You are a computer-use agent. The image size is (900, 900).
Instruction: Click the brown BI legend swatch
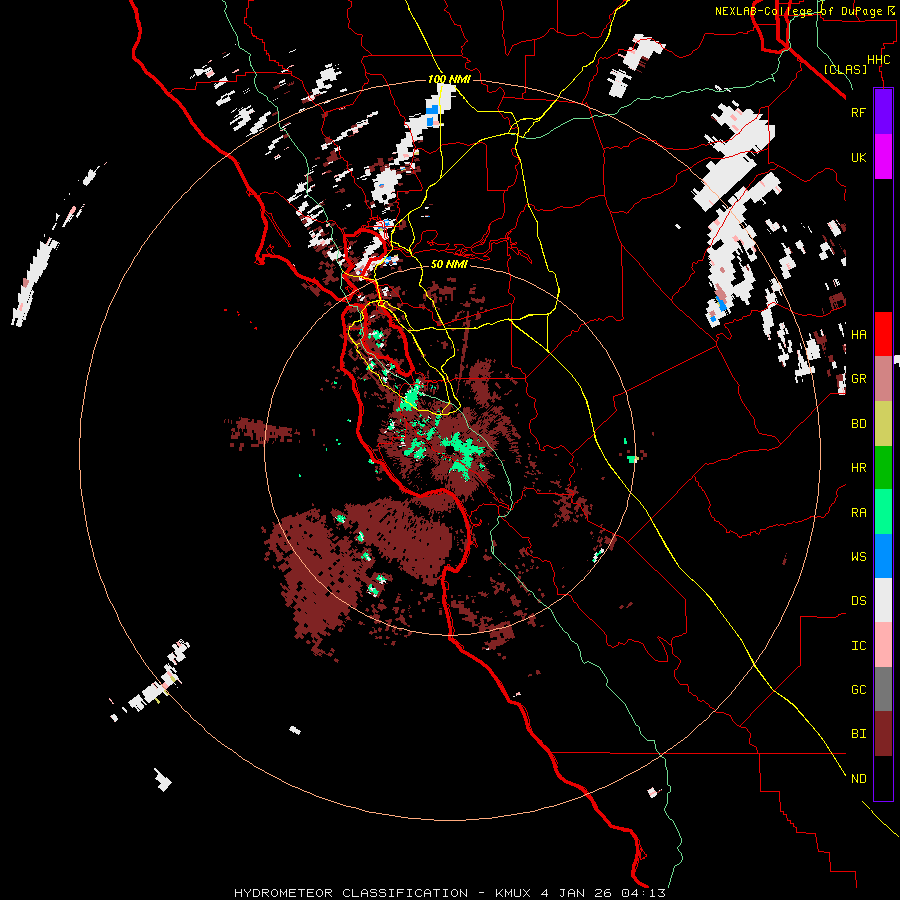point(883,734)
